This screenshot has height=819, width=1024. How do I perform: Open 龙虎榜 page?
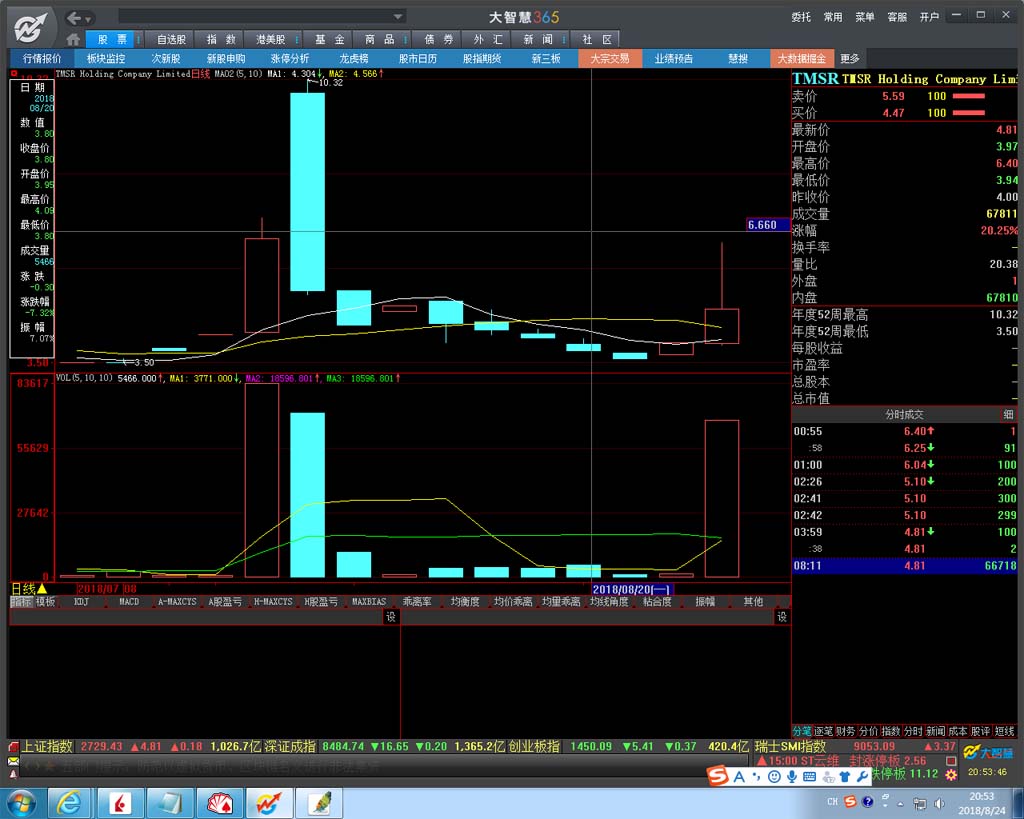point(353,59)
